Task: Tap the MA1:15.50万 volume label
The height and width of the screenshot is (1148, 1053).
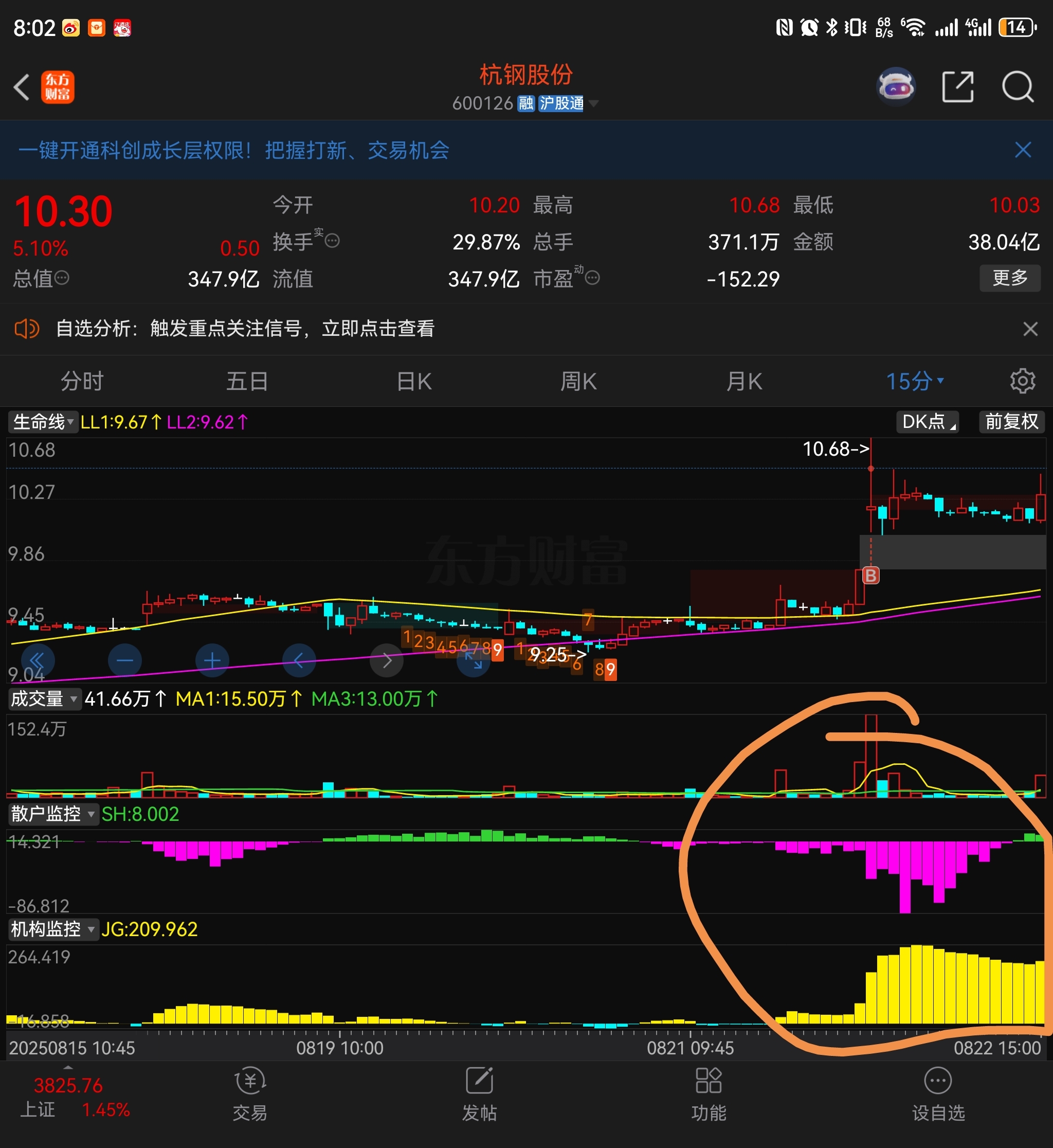Action: click(x=239, y=699)
